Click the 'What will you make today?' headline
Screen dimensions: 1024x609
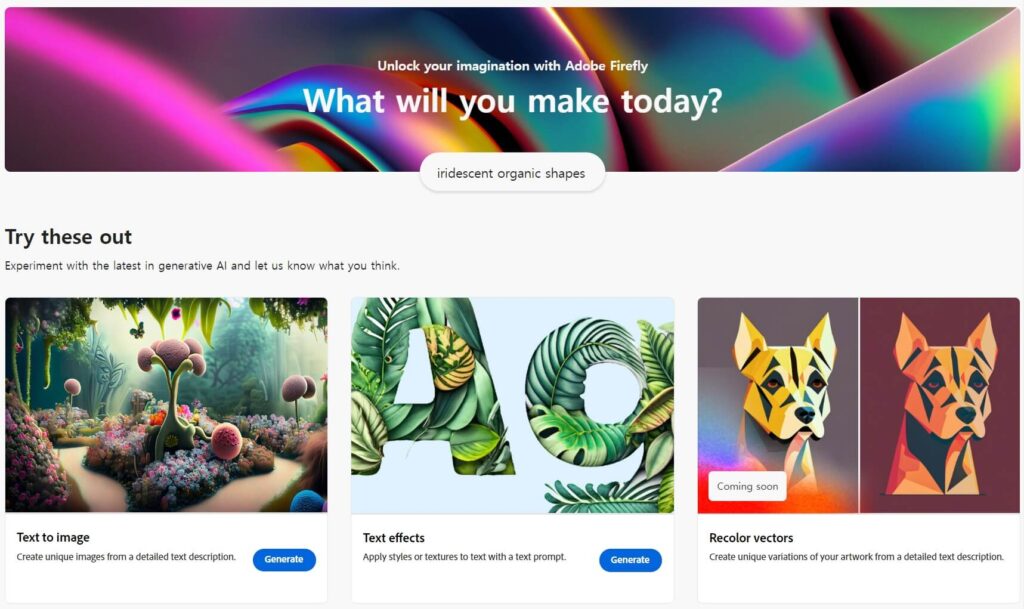tap(513, 101)
